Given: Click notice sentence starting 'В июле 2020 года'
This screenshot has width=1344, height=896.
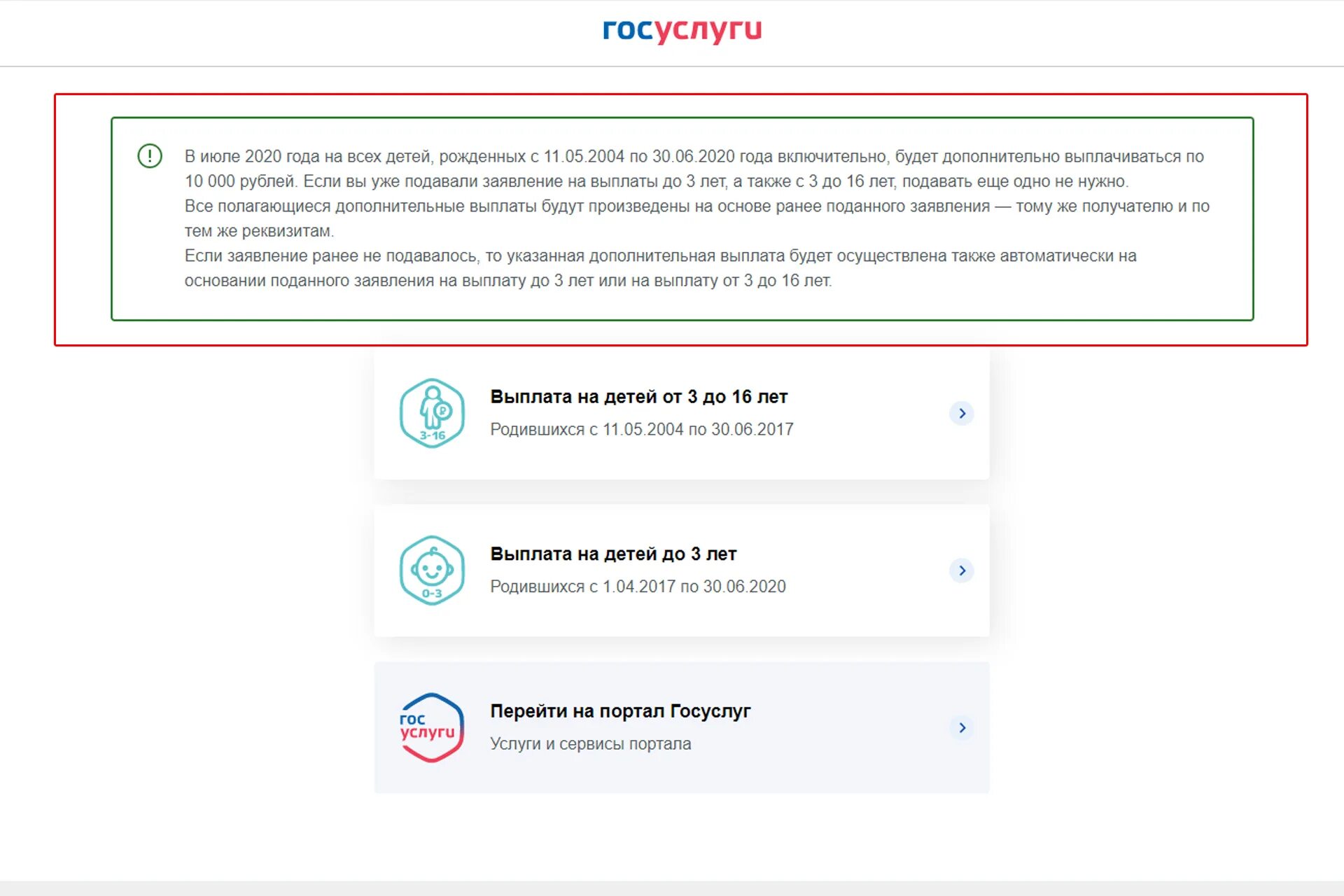Looking at the screenshot, I should pos(694,156).
